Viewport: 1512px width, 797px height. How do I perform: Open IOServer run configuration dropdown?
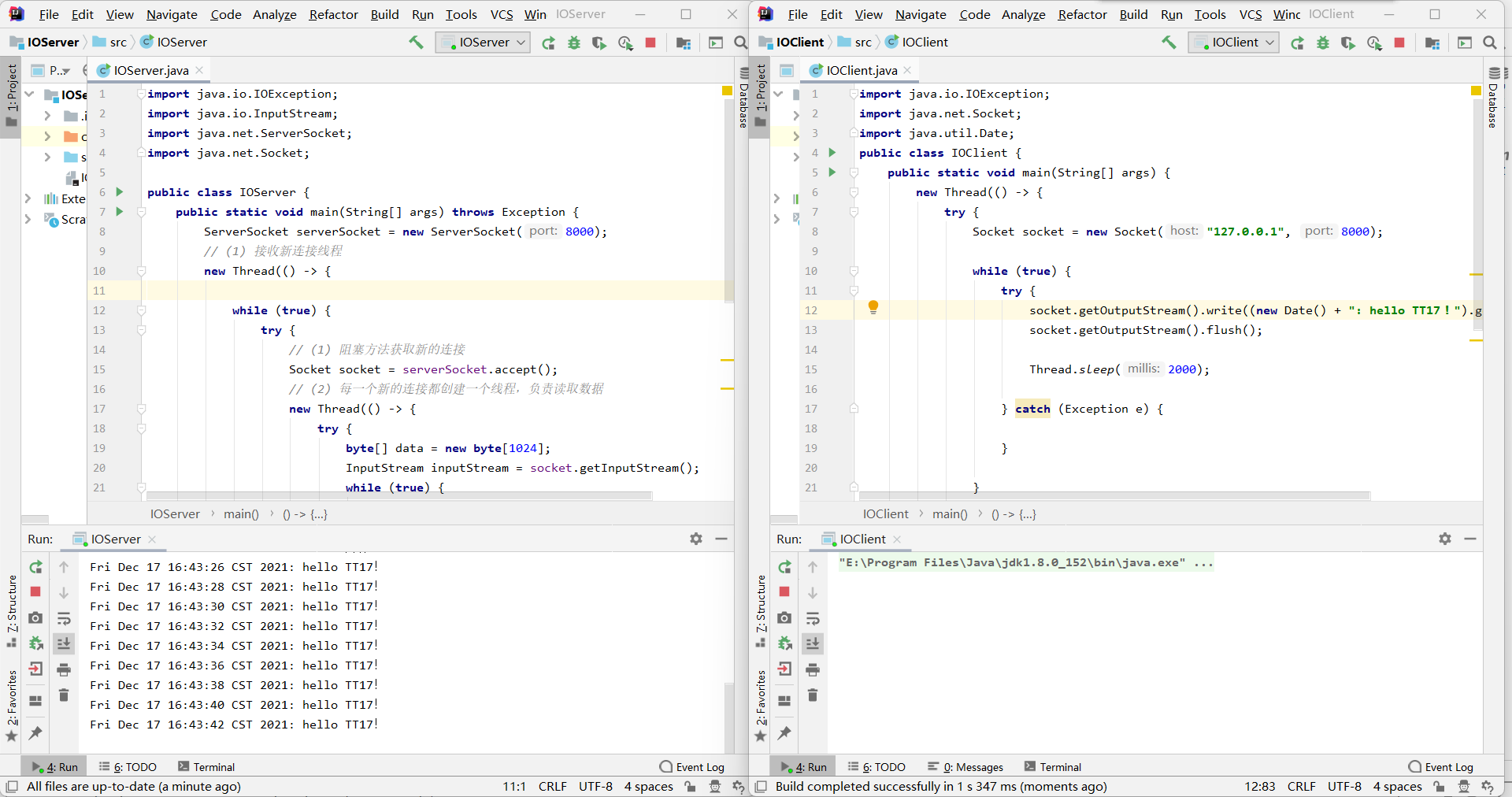pos(483,43)
